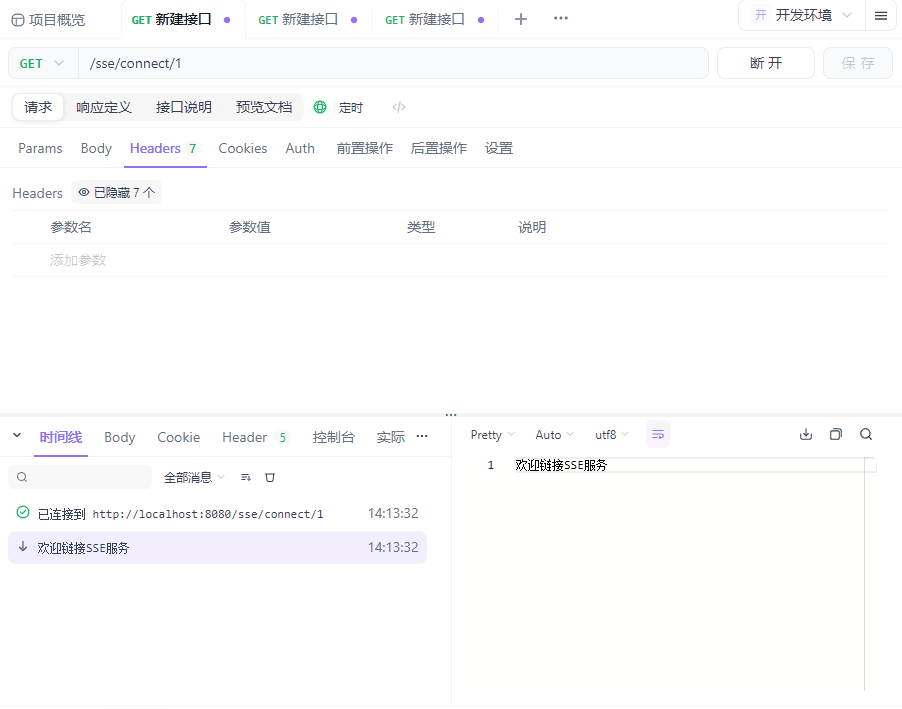Click the download response icon
Screen dimensions: 902x709
click(806, 434)
